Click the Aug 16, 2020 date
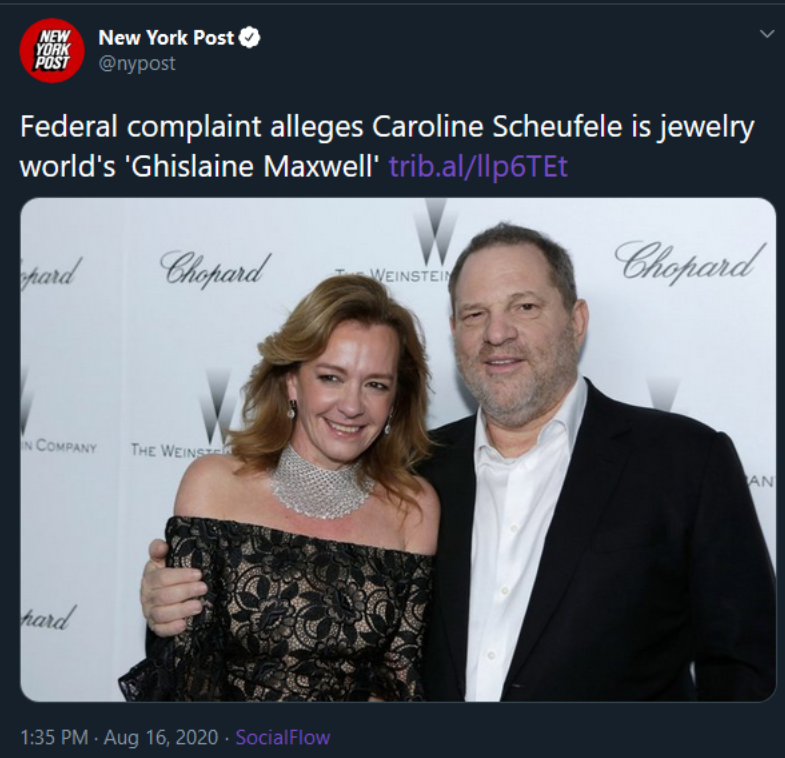Image resolution: width=785 pixels, height=758 pixels. [x=159, y=738]
